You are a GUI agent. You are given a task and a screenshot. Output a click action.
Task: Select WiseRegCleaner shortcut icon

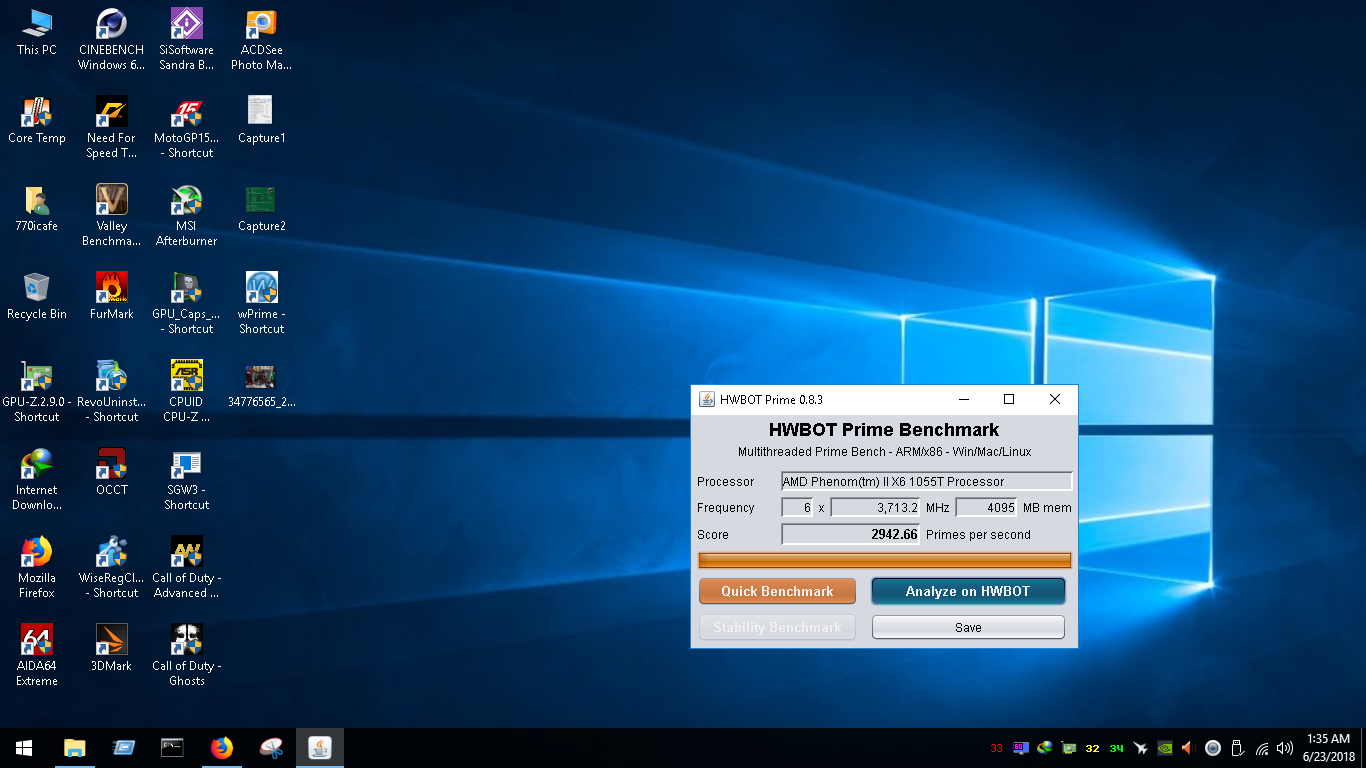pyautogui.click(x=111, y=568)
